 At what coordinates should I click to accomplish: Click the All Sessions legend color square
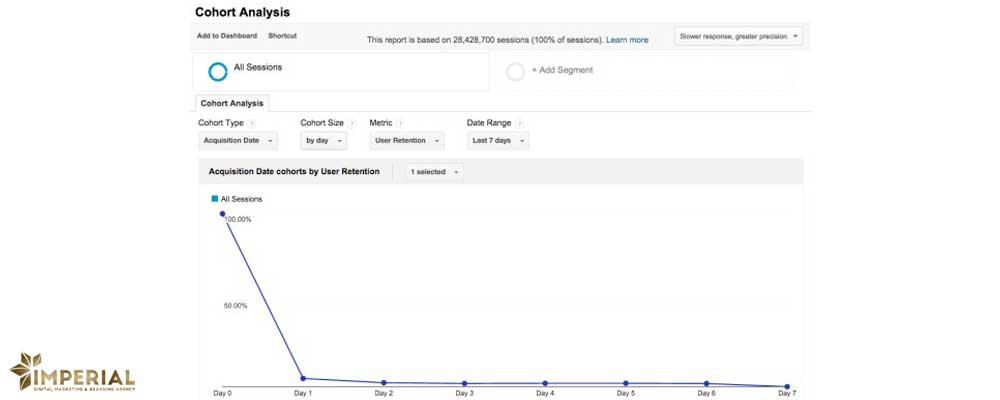coord(214,199)
